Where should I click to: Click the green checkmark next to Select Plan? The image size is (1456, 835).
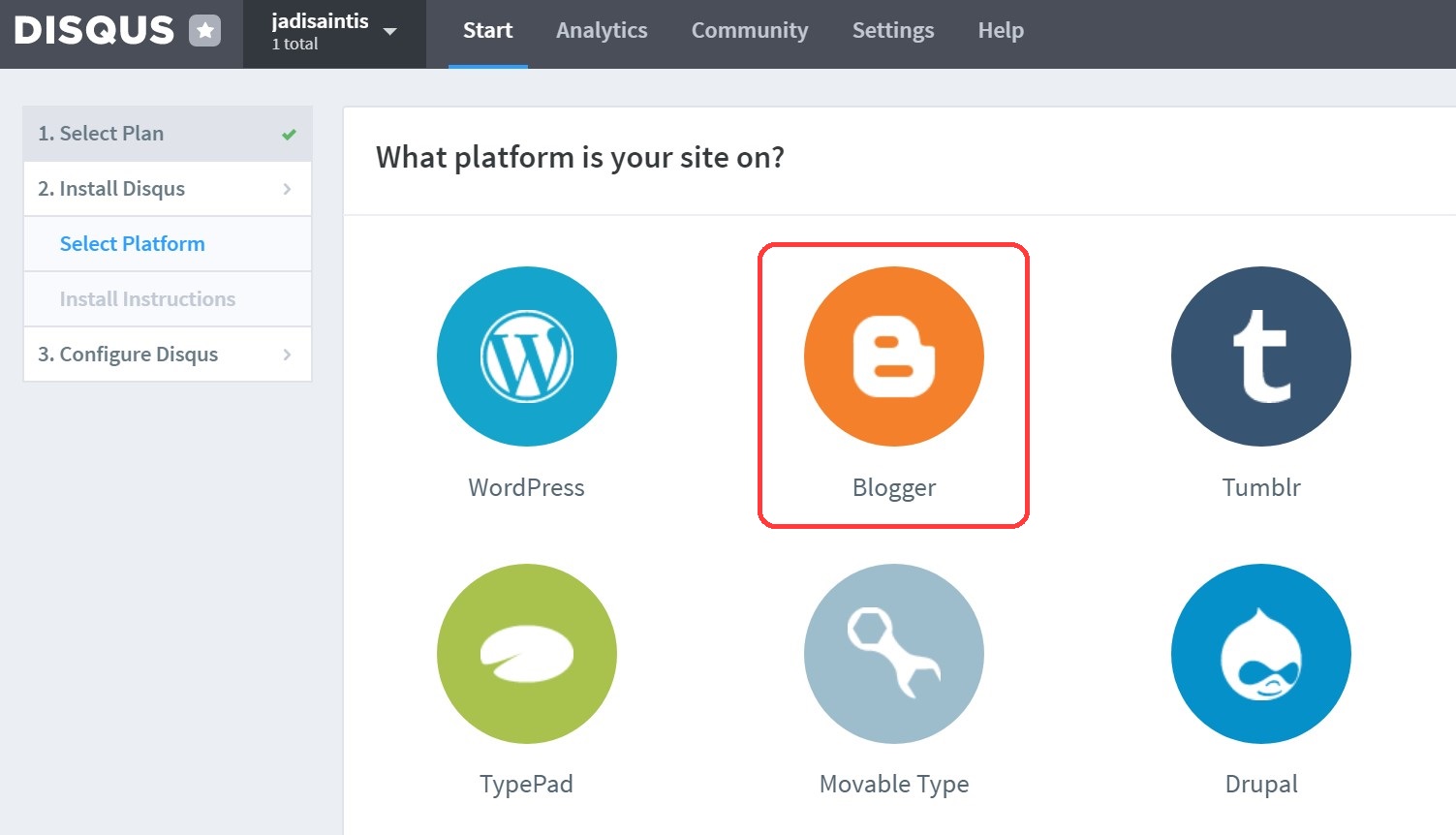tap(288, 134)
